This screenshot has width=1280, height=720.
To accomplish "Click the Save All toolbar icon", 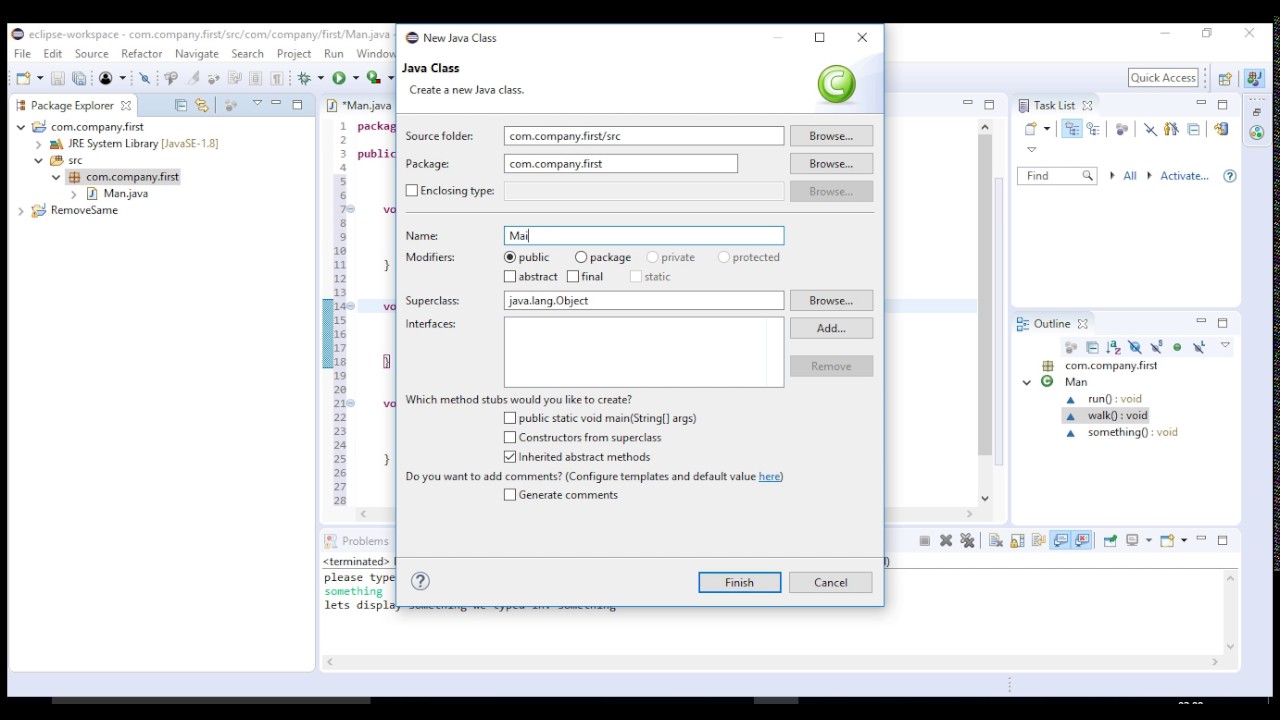I will pos(79,78).
